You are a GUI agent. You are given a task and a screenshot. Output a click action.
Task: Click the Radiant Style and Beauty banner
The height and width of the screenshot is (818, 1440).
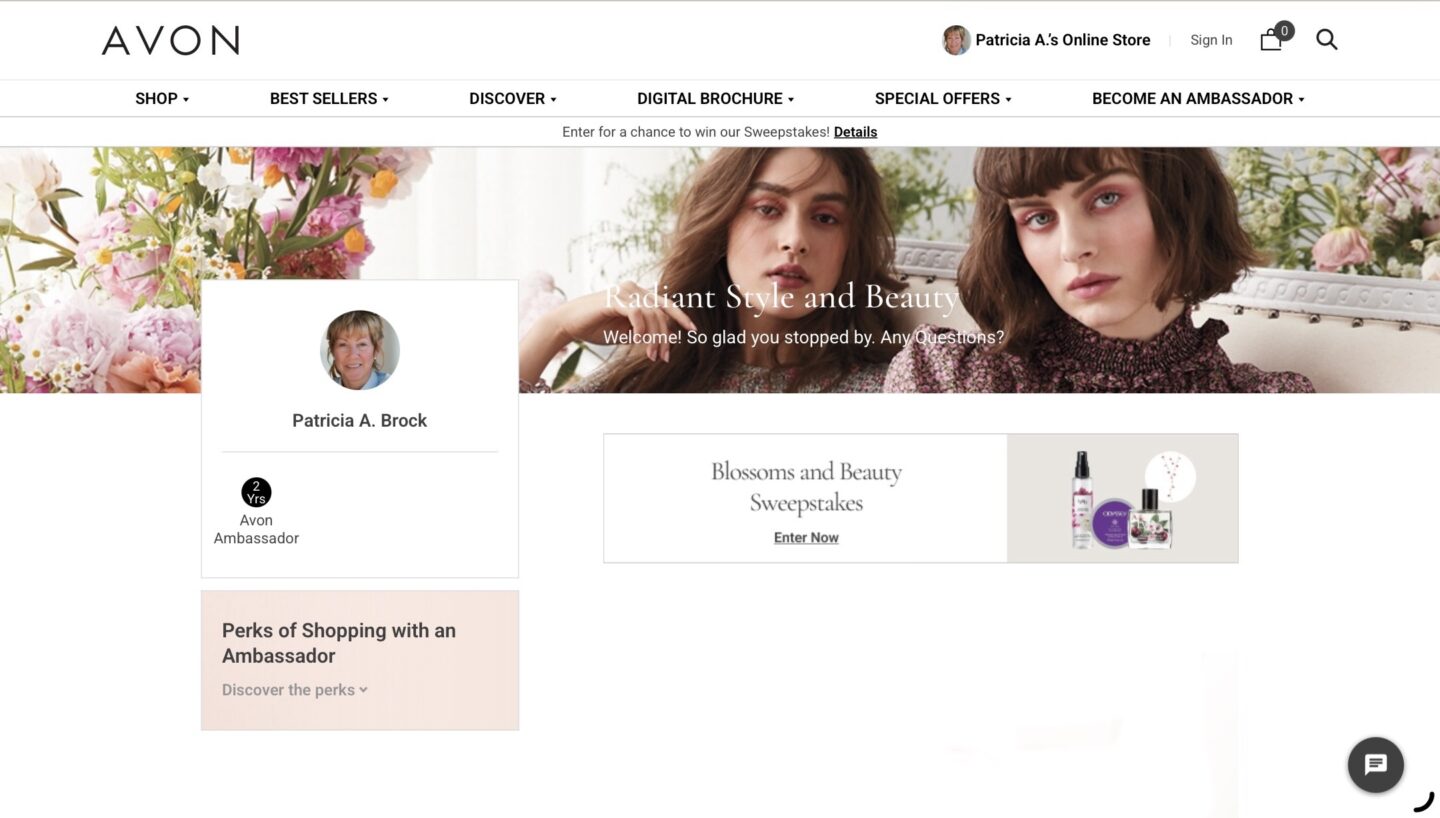click(x=781, y=297)
